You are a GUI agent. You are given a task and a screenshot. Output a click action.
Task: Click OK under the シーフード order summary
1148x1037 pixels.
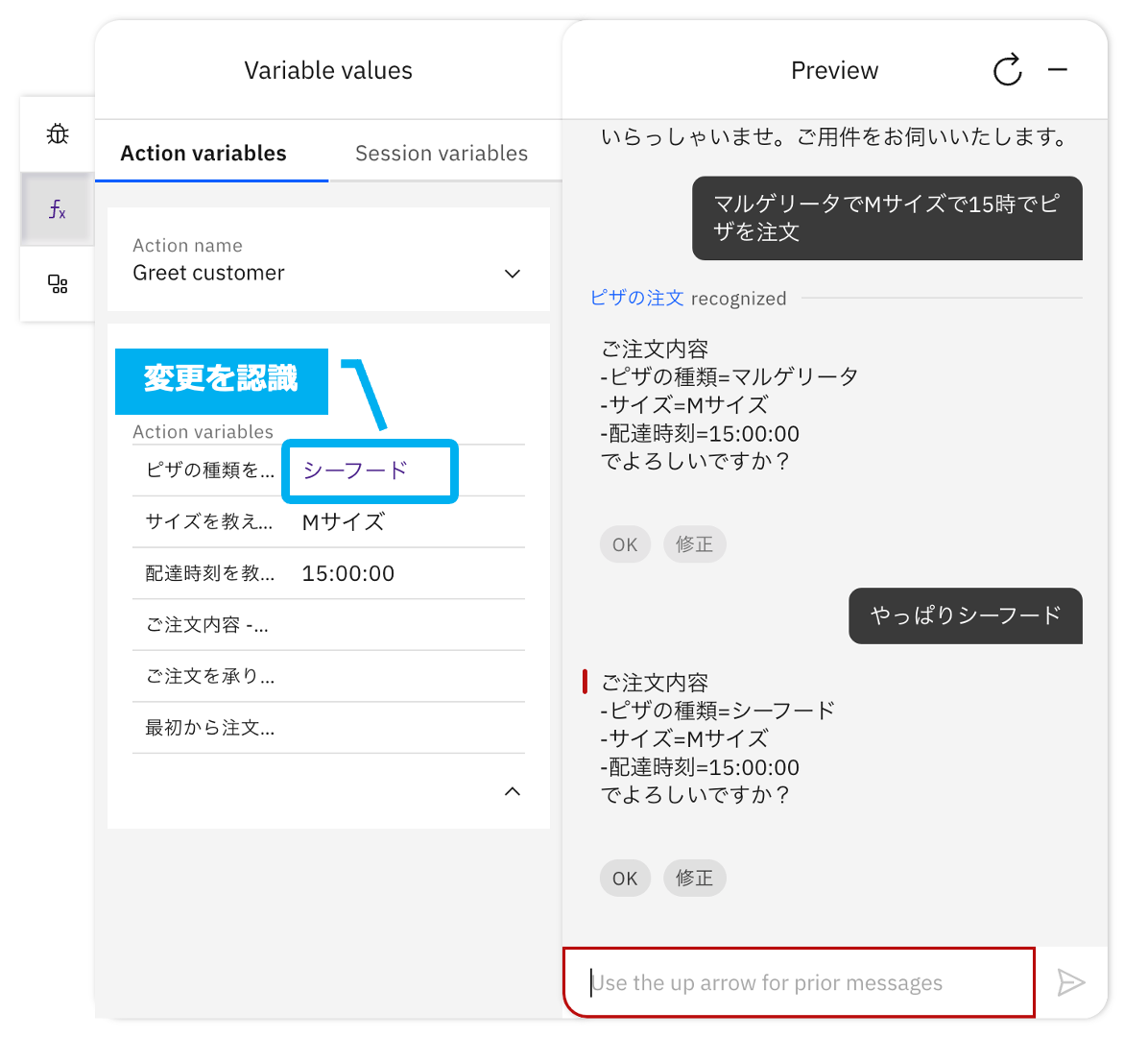[625, 878]
